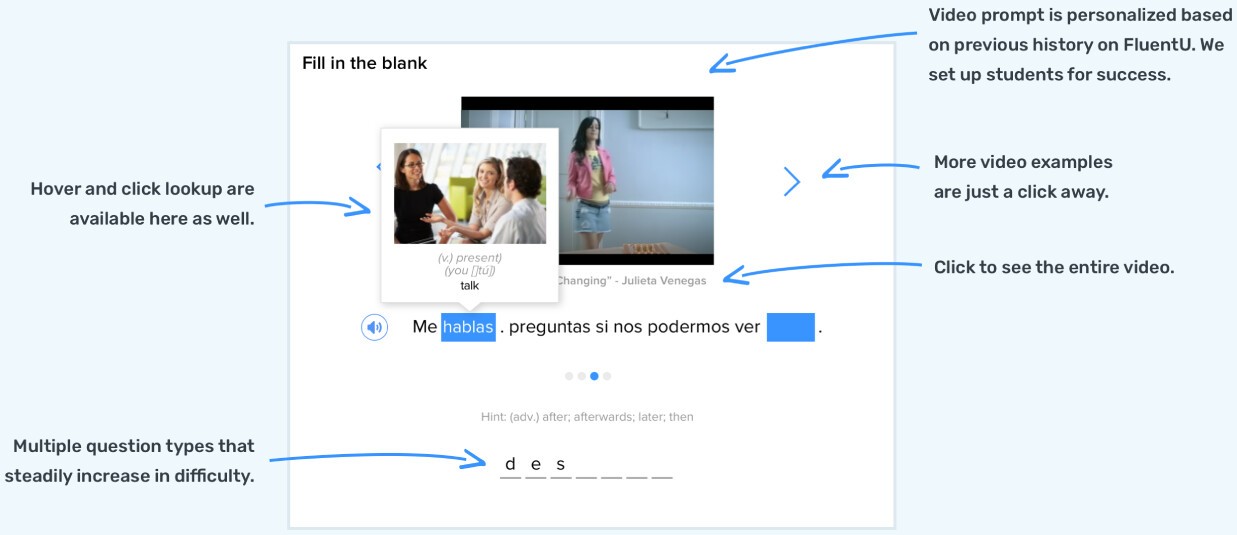
Task: Click the conversation photo in the lookup popup
Action: coord(470,193)
